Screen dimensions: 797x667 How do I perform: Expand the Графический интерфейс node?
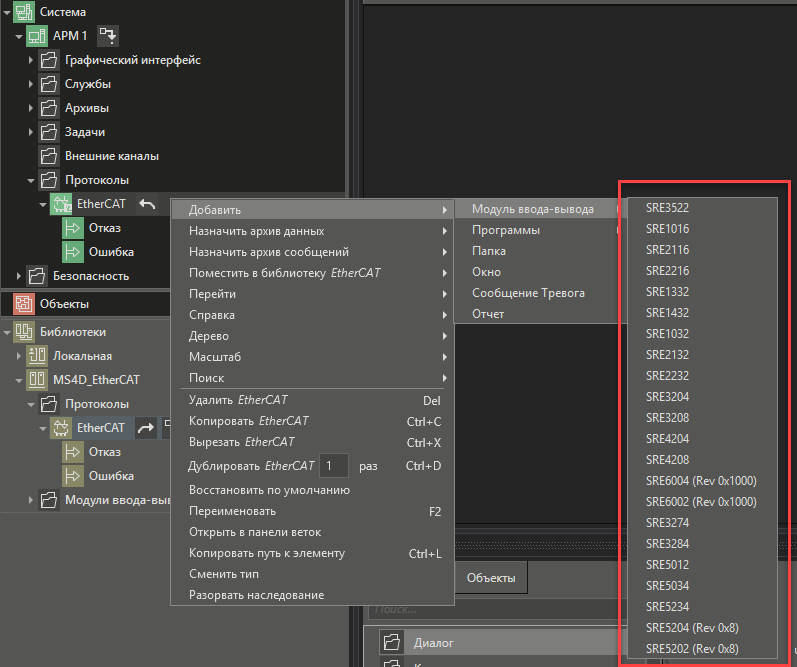30,60
